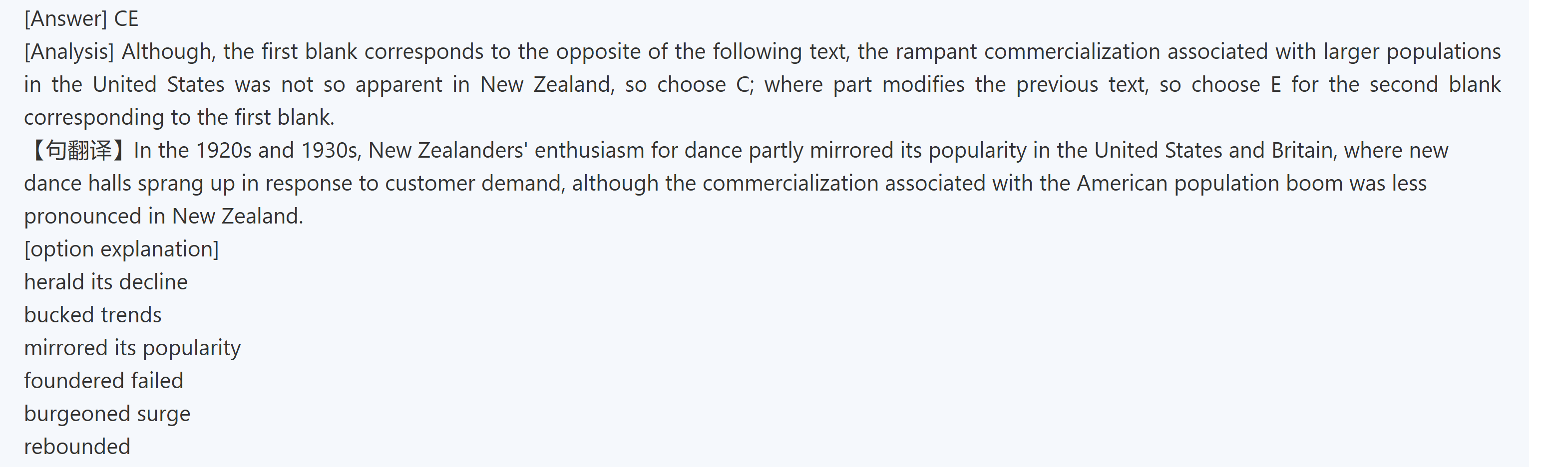Select the option "foundered failed"
The height and width of the screenshot is (467, 1568).
coord(103,381)
